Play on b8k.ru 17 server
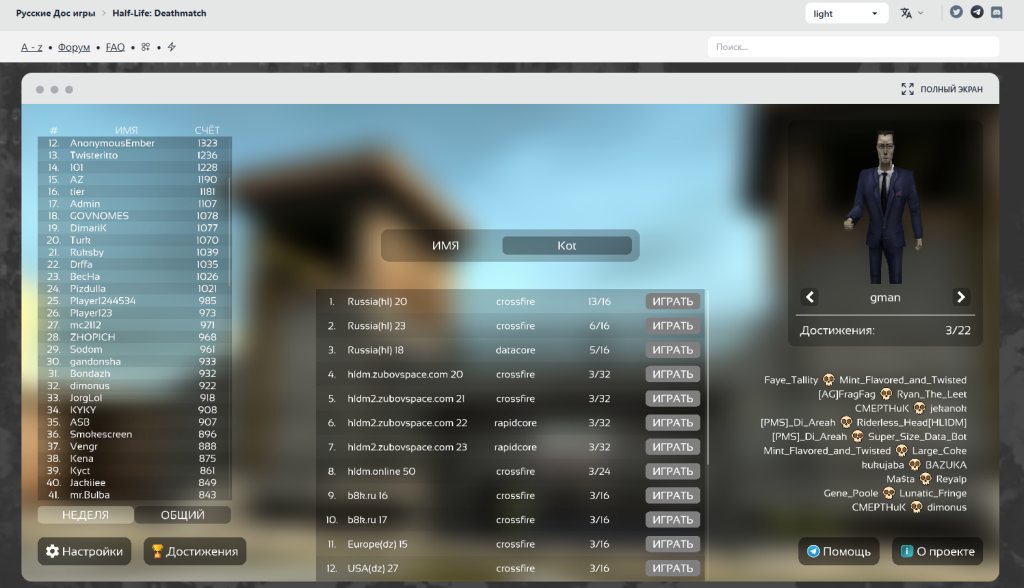This screenshot has height=588, width=1024. tap(673, 519)
